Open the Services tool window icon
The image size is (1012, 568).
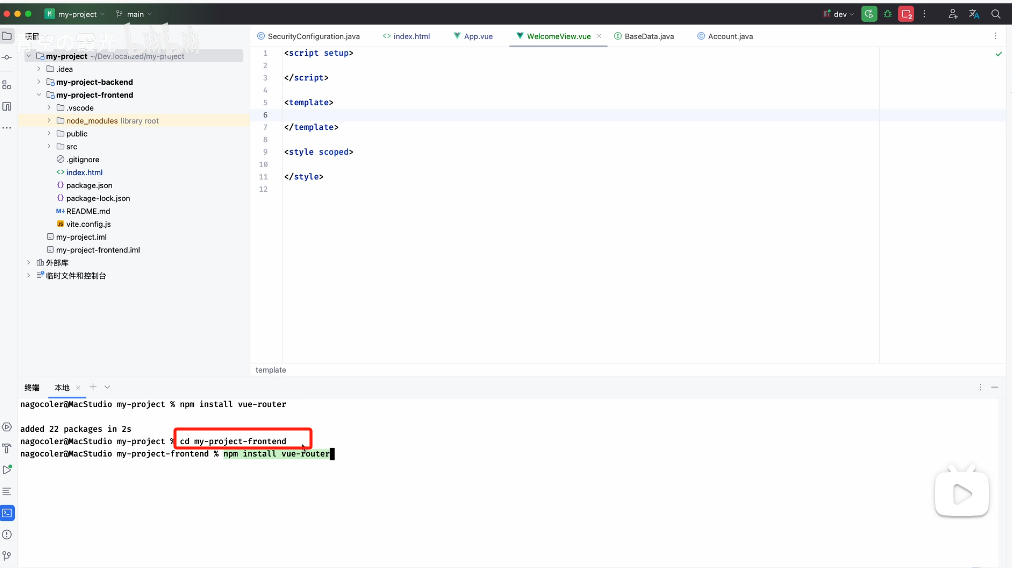pos(7,427)
